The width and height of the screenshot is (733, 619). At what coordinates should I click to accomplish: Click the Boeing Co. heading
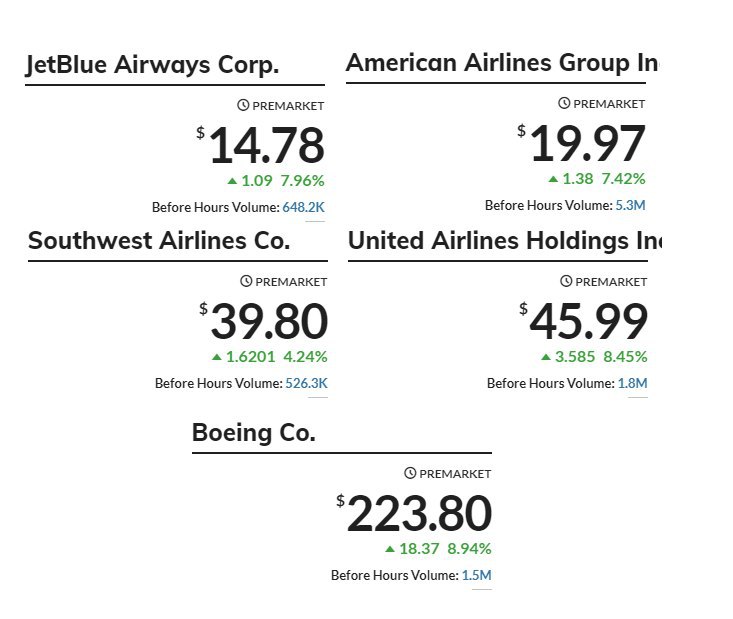tap(254, 432)
